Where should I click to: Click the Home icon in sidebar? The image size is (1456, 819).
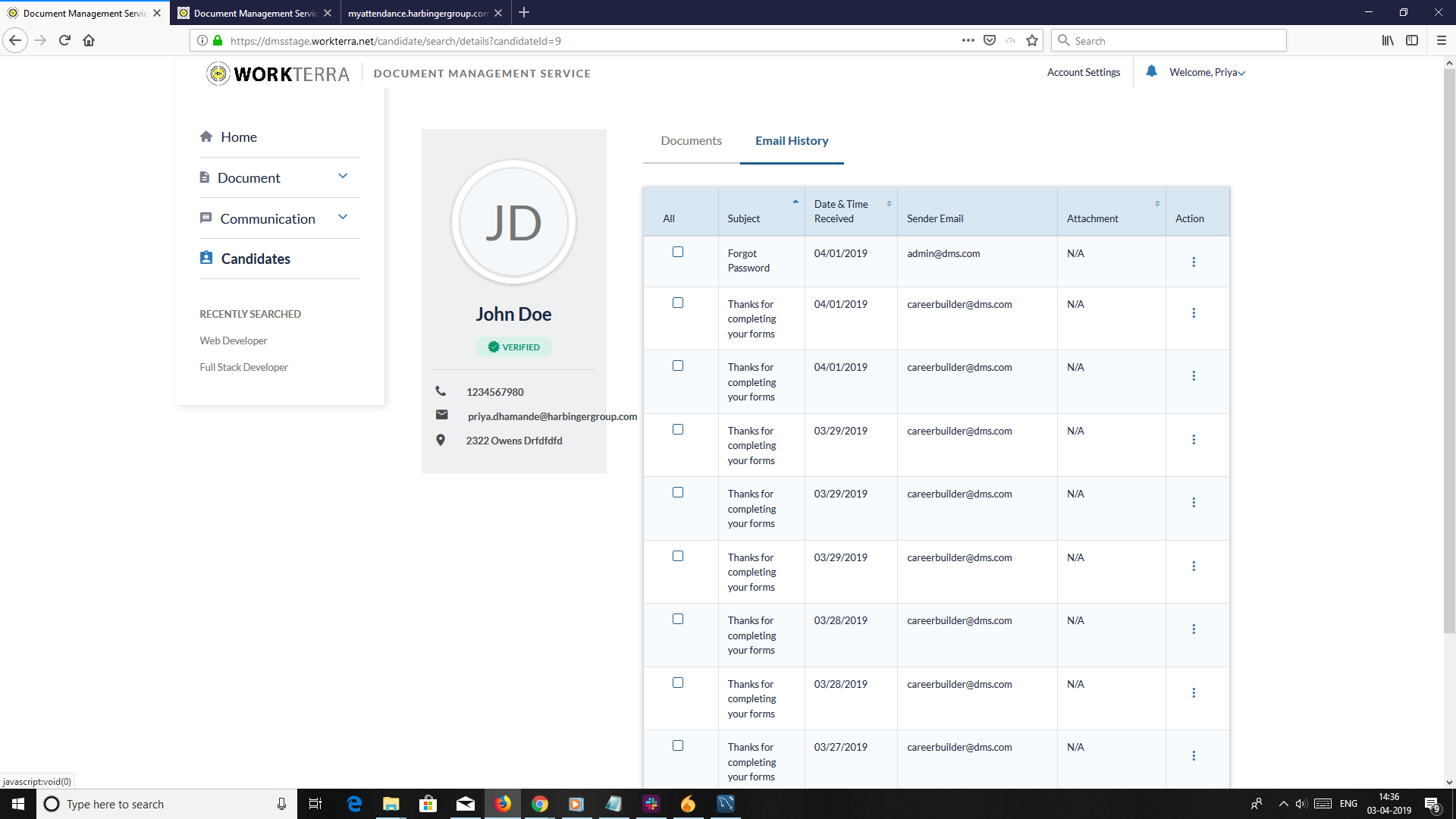pyautogui.click(x=206, y=136)
